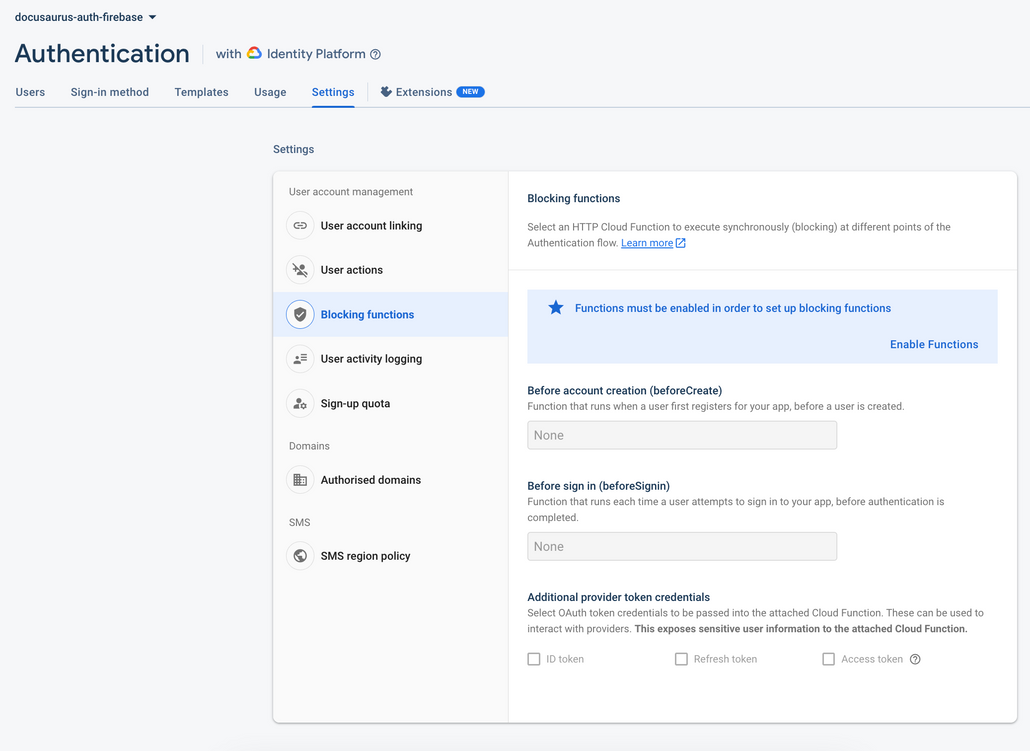Image resolution: width=1030 pixels, height=751 pixels.
Task: Open the Learn more link
Action: coord(648,242)
